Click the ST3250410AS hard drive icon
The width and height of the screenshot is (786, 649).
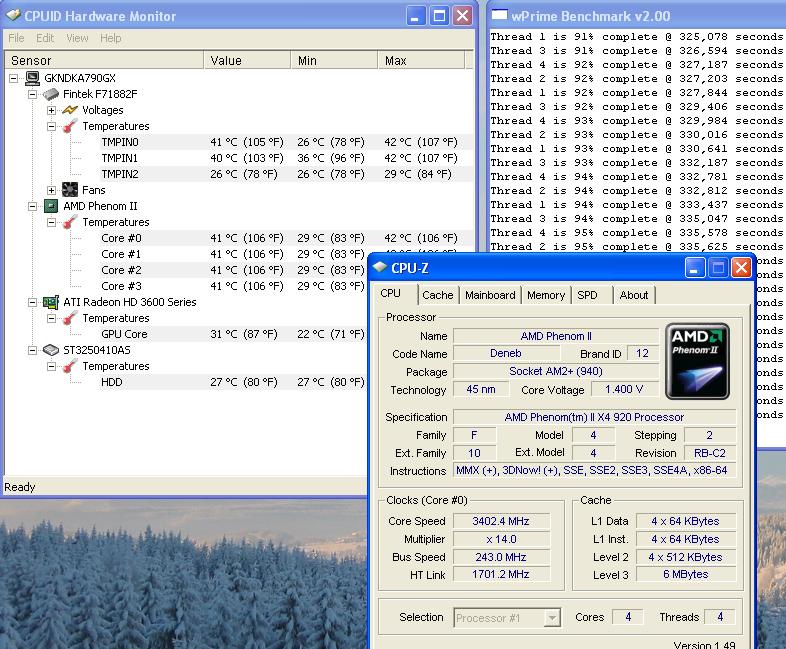51,350
